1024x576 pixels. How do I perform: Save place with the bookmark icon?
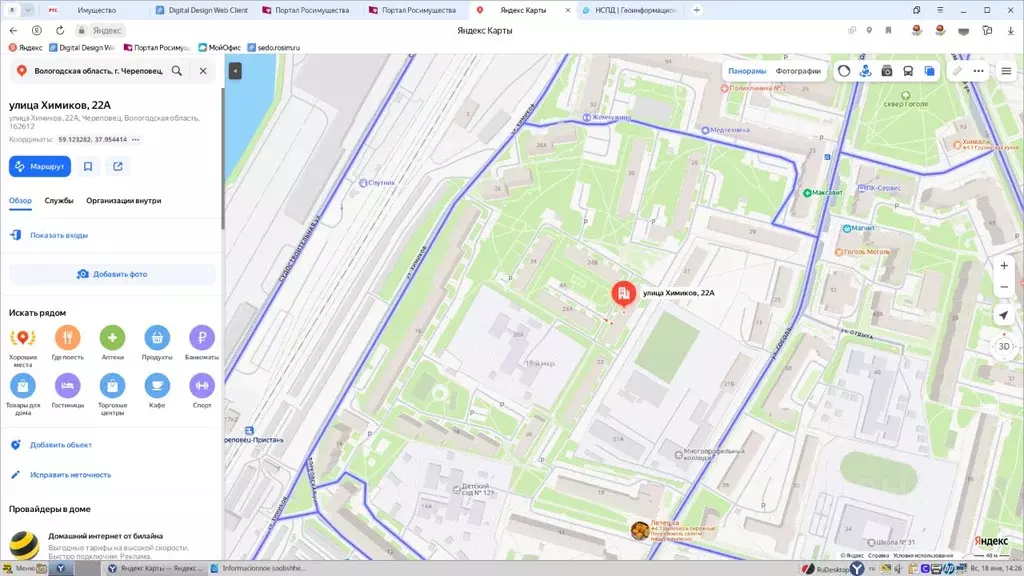[88, 166]
